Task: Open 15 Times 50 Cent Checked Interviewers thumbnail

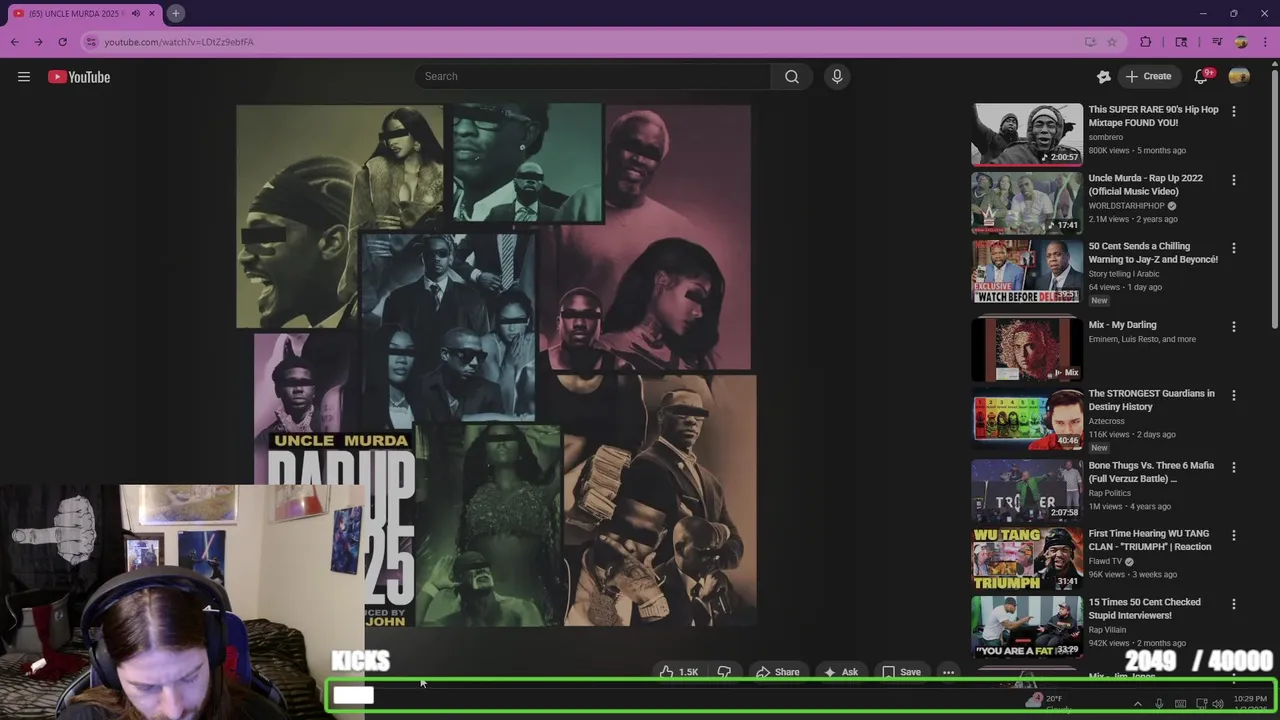Action: point(1027,626)
